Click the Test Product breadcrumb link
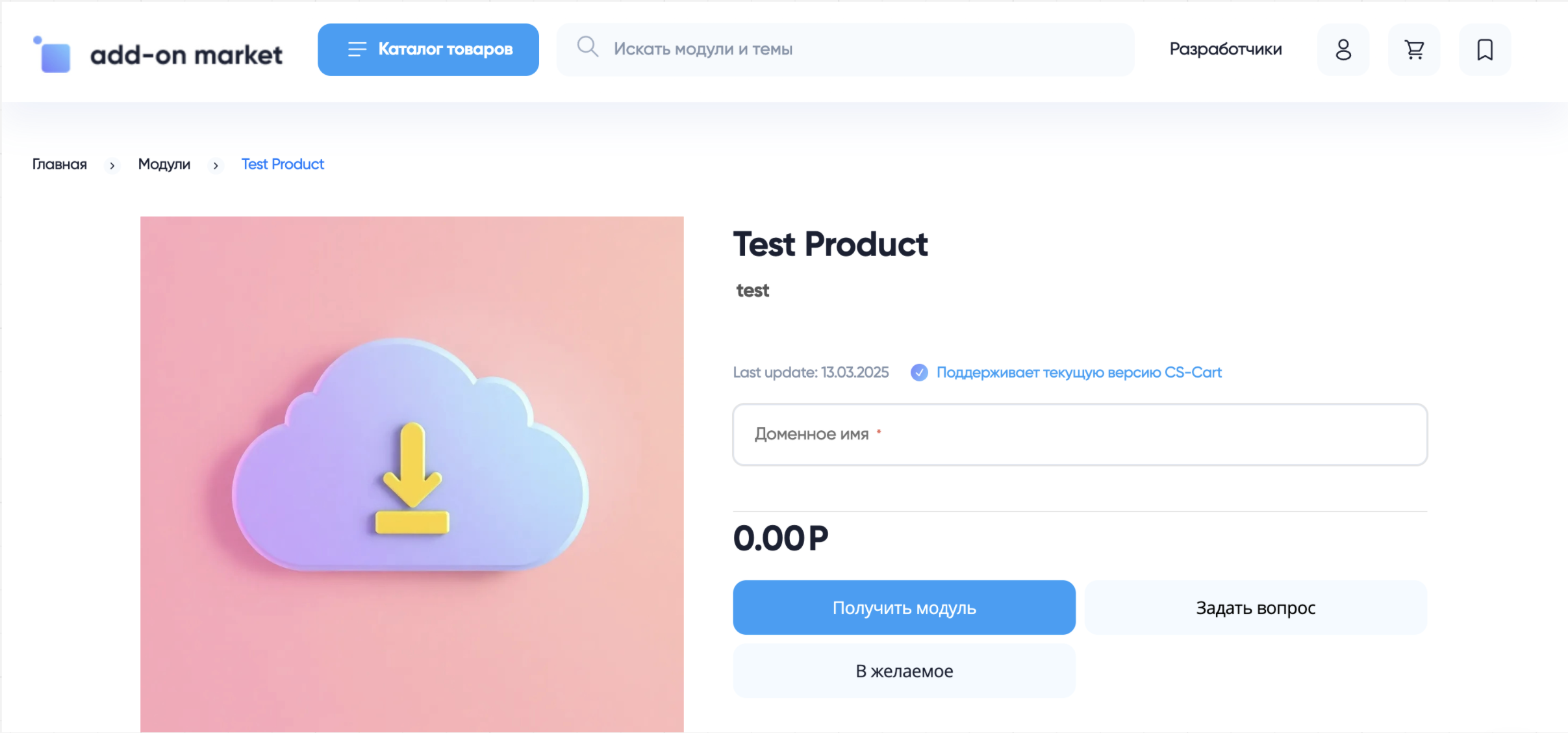The width and height of the screenshot is (1568, 733). pos(283,164)
